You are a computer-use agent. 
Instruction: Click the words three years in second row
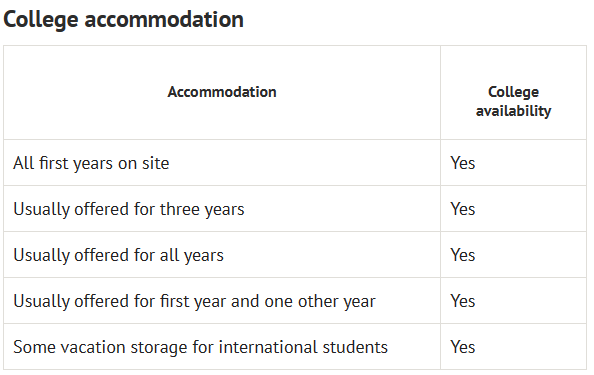tap(202, 209)
